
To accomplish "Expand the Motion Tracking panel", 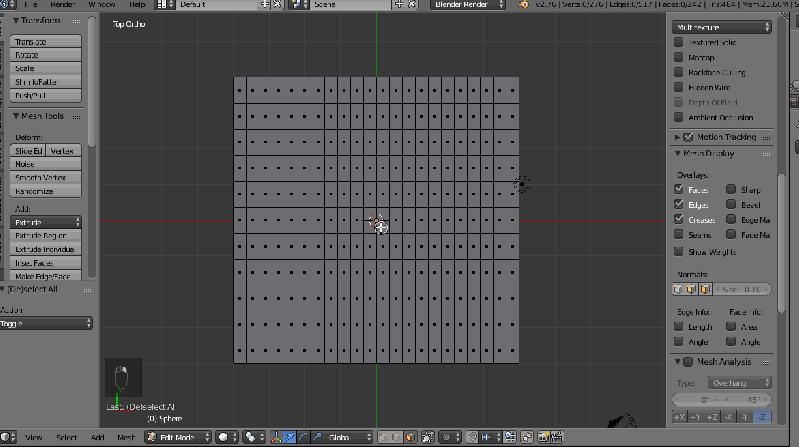I will (677, 137).
